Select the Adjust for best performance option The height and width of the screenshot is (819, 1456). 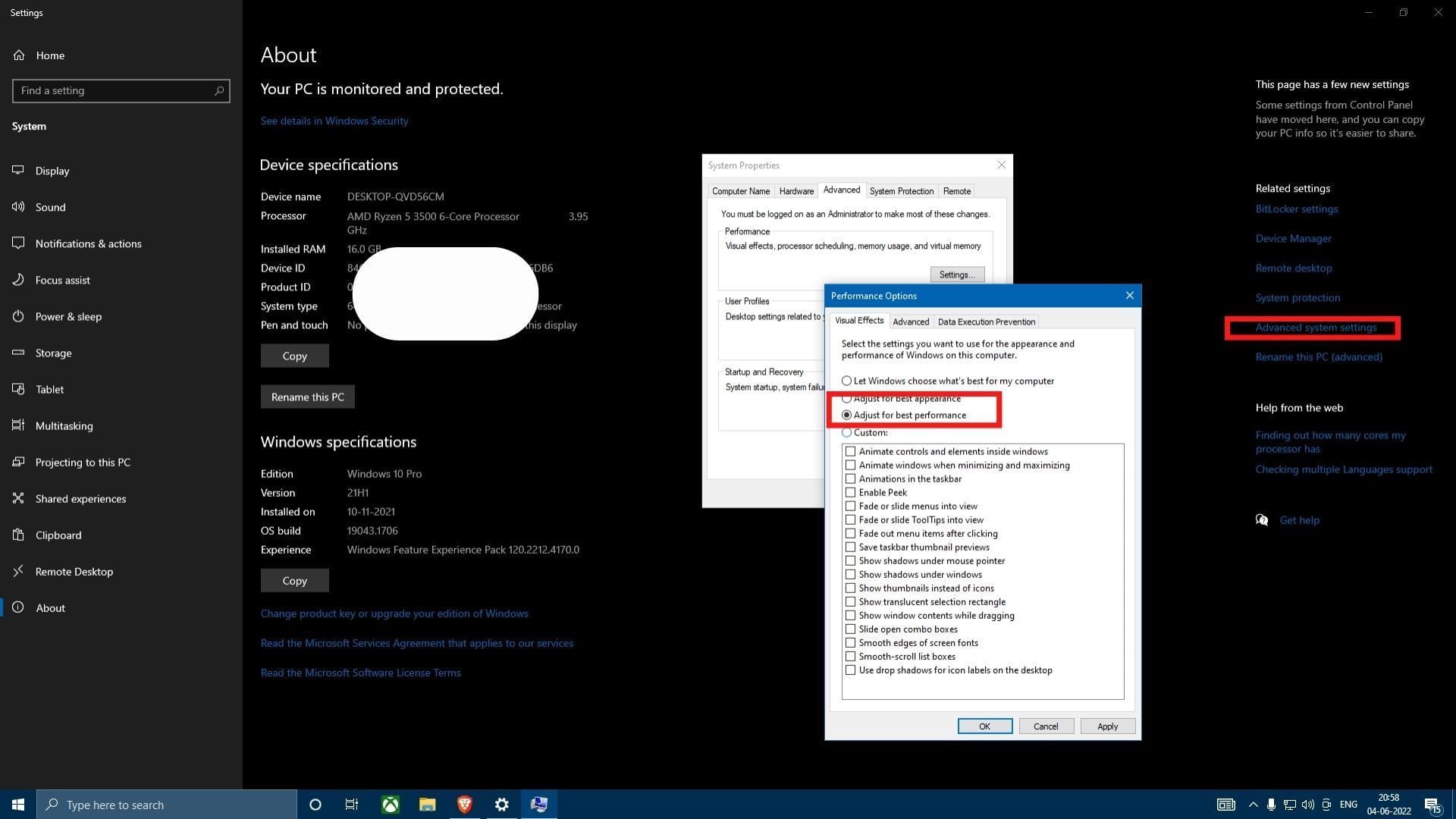pyautogui.click(x=847, y=415)
